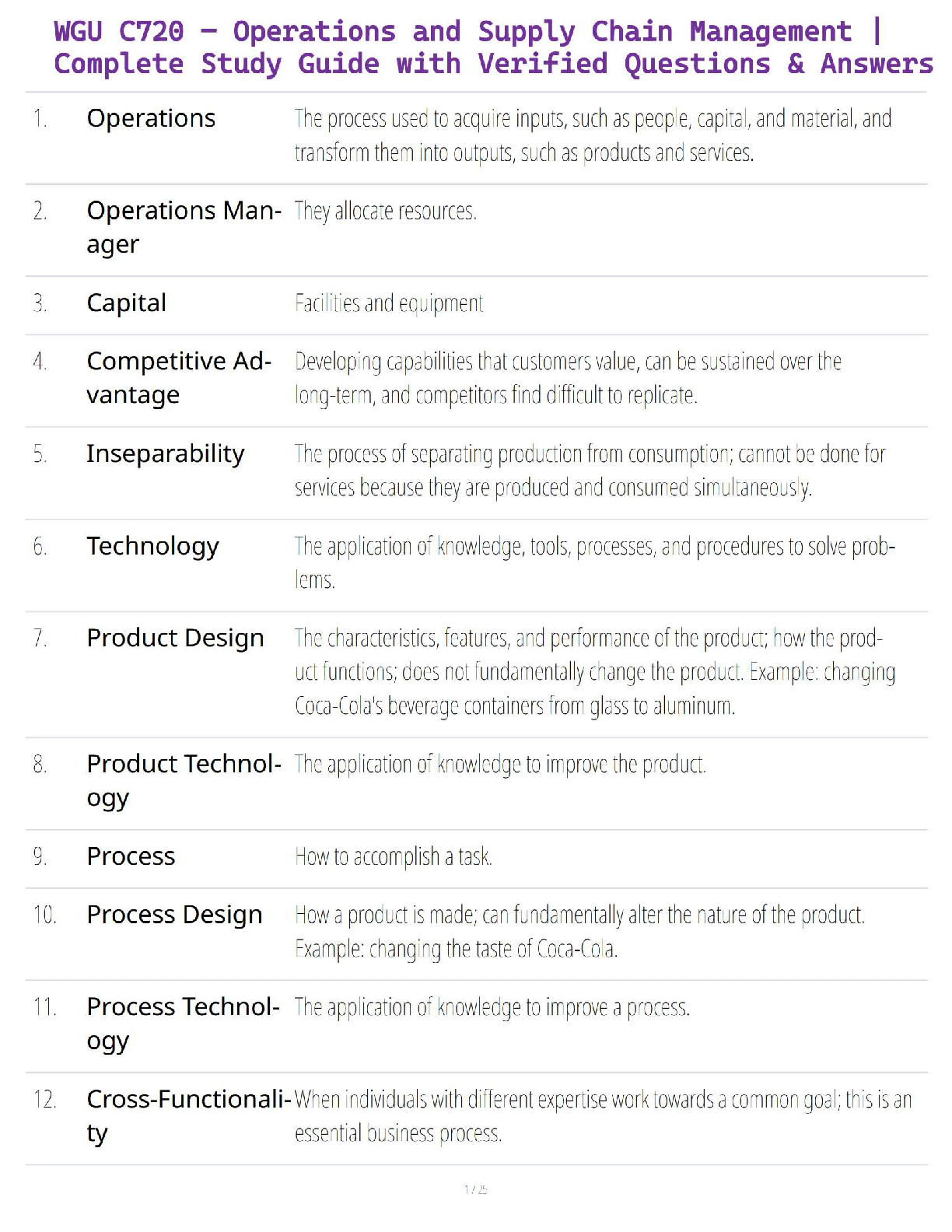Select the "Process Design" term
This screenshot has height=1232, width=952.
[174, 915]
